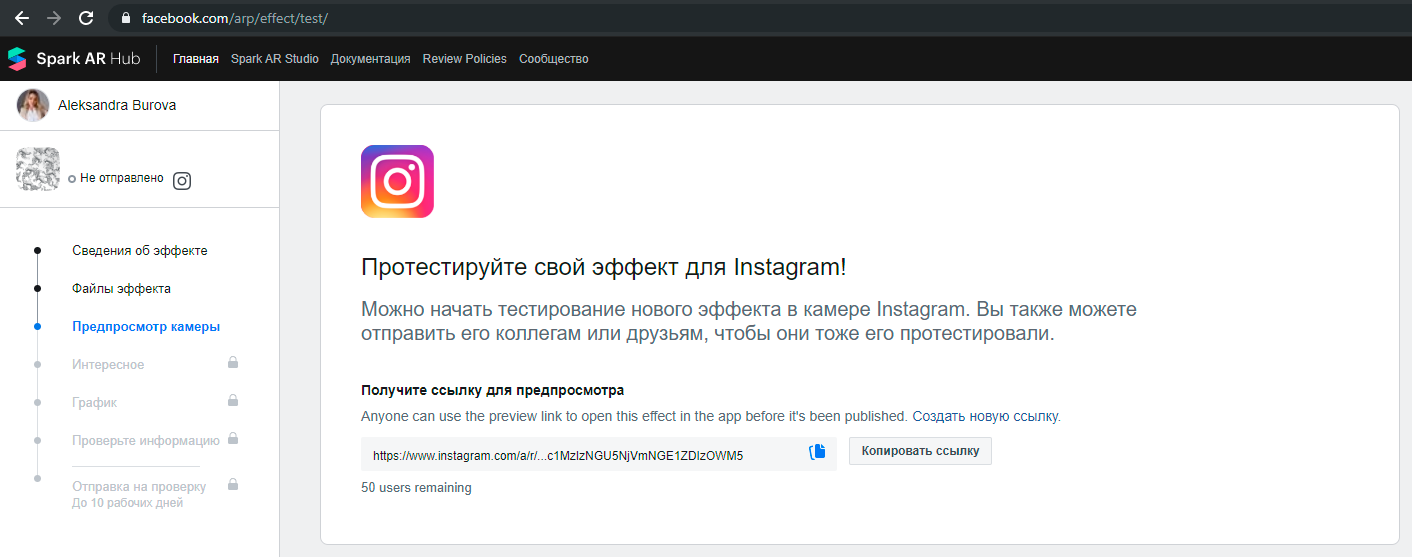Click the browser address bar URL
The height and width of the screenshot is (557, 1412).
[234, 18]
